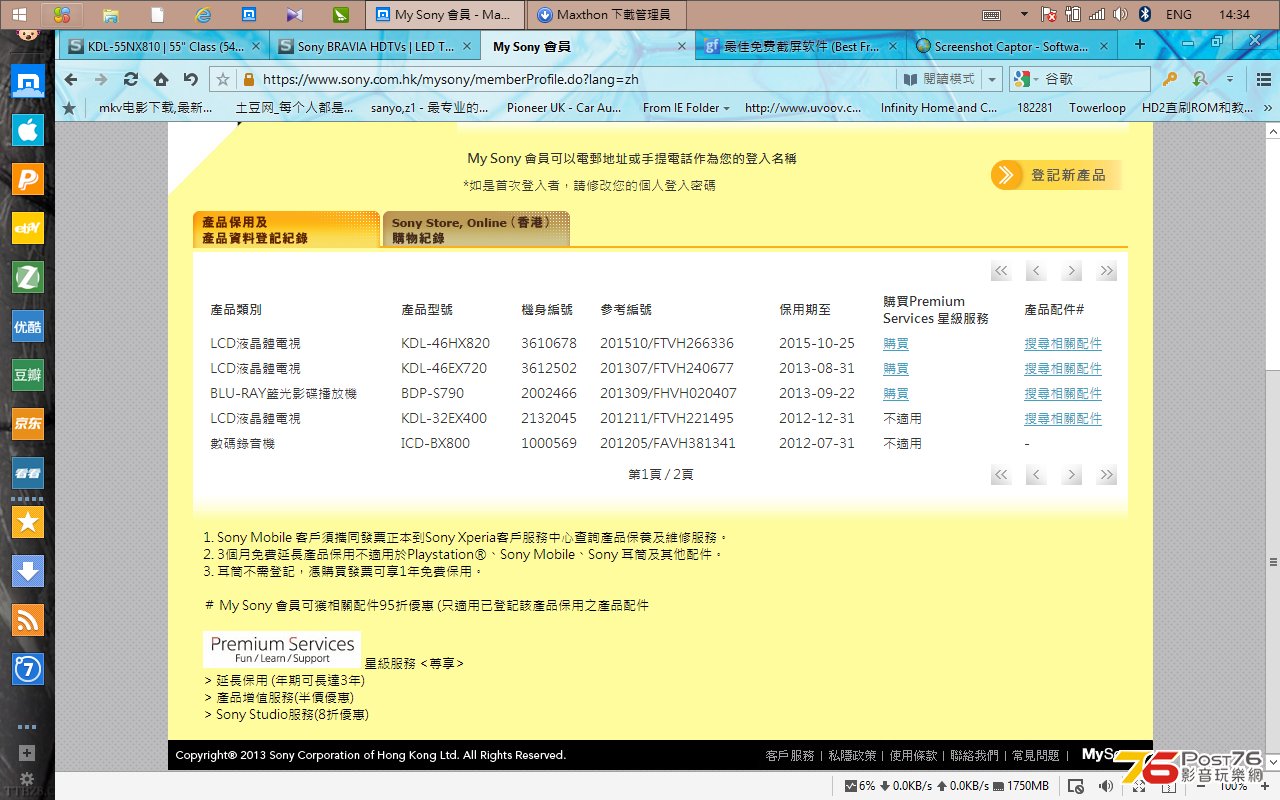Go to previous page in top pager
Viewport: 1280px width, 800px height.
pyautogui.click(x=1036, y=271)
